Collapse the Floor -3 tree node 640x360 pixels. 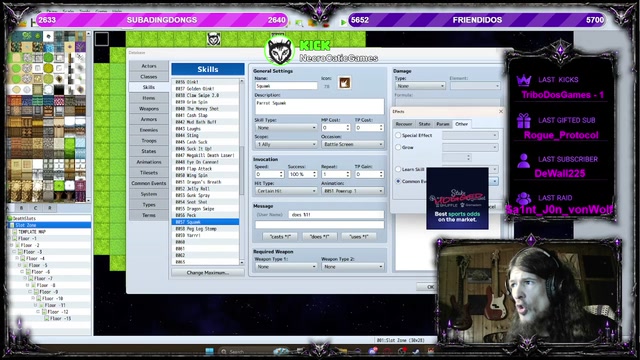tap(15, 252)
